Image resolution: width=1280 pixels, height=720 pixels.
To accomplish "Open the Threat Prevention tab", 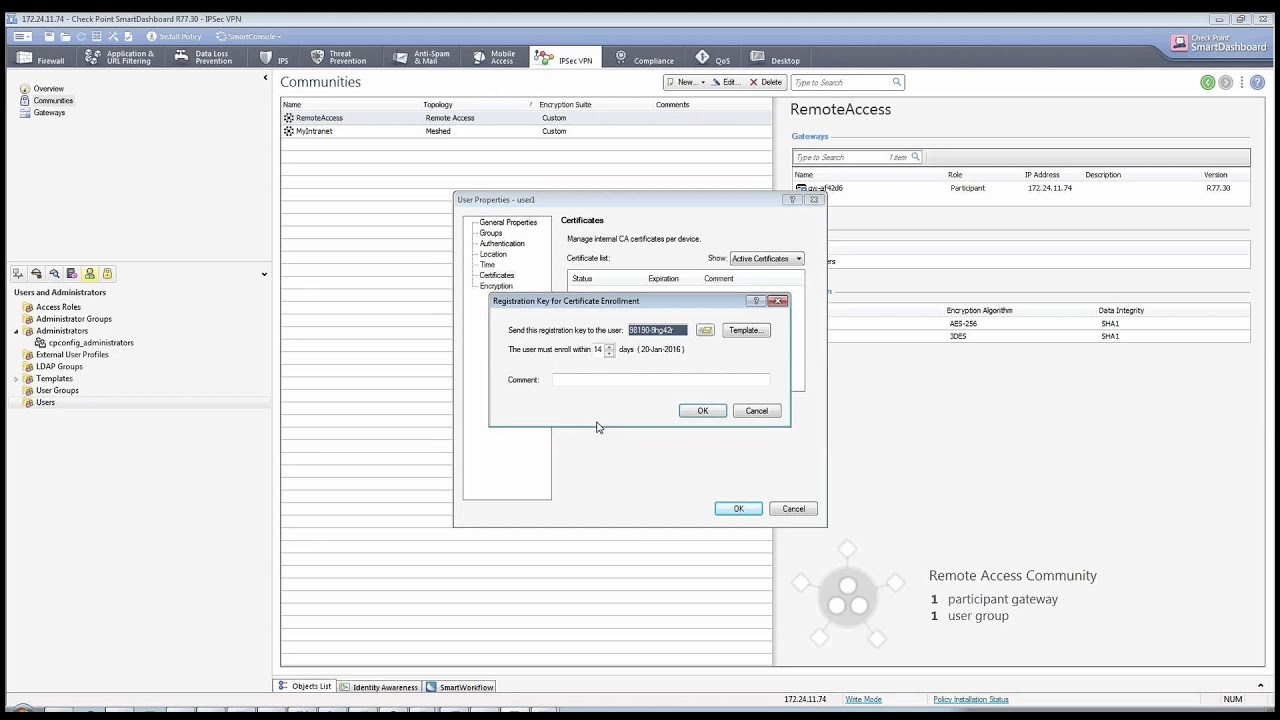I will click(339, 58).
